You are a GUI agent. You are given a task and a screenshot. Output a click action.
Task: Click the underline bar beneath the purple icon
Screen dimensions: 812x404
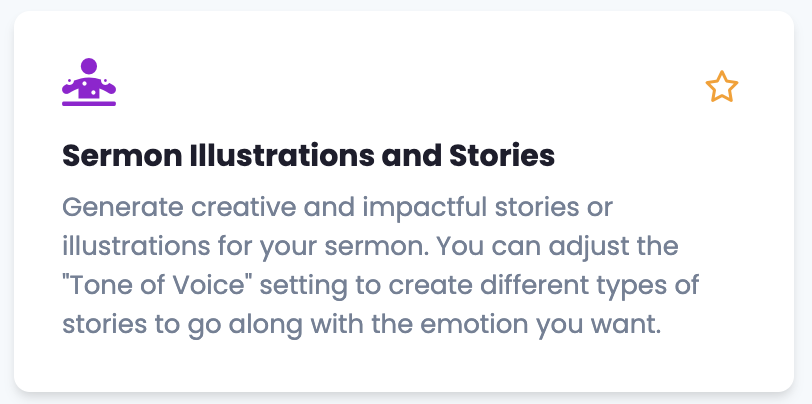click(89, 103)
